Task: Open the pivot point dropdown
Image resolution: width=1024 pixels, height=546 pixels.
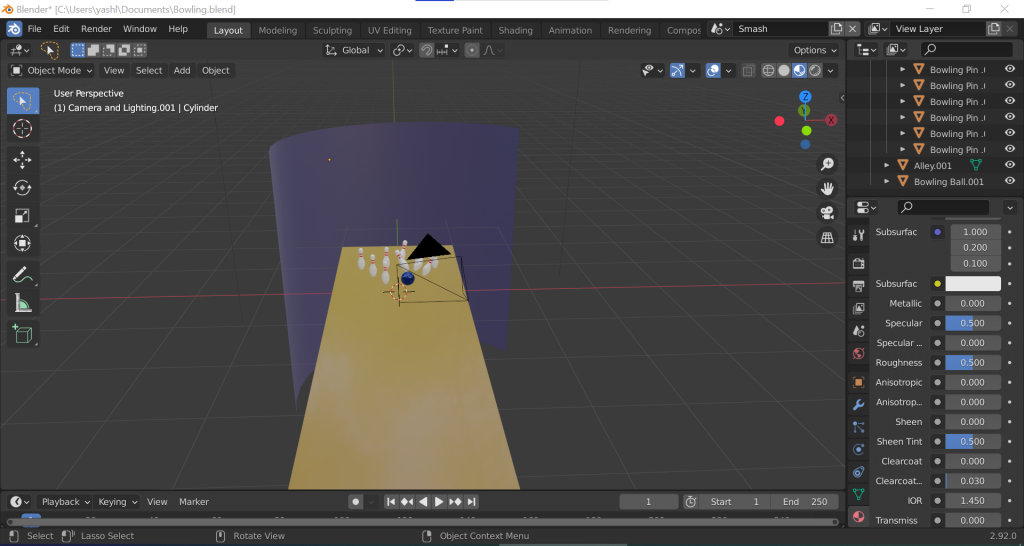Action: [402, 50]
